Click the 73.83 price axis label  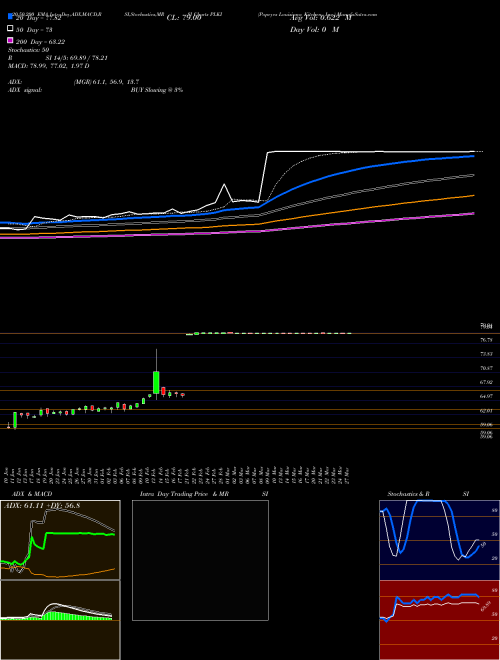coord(486,354)
